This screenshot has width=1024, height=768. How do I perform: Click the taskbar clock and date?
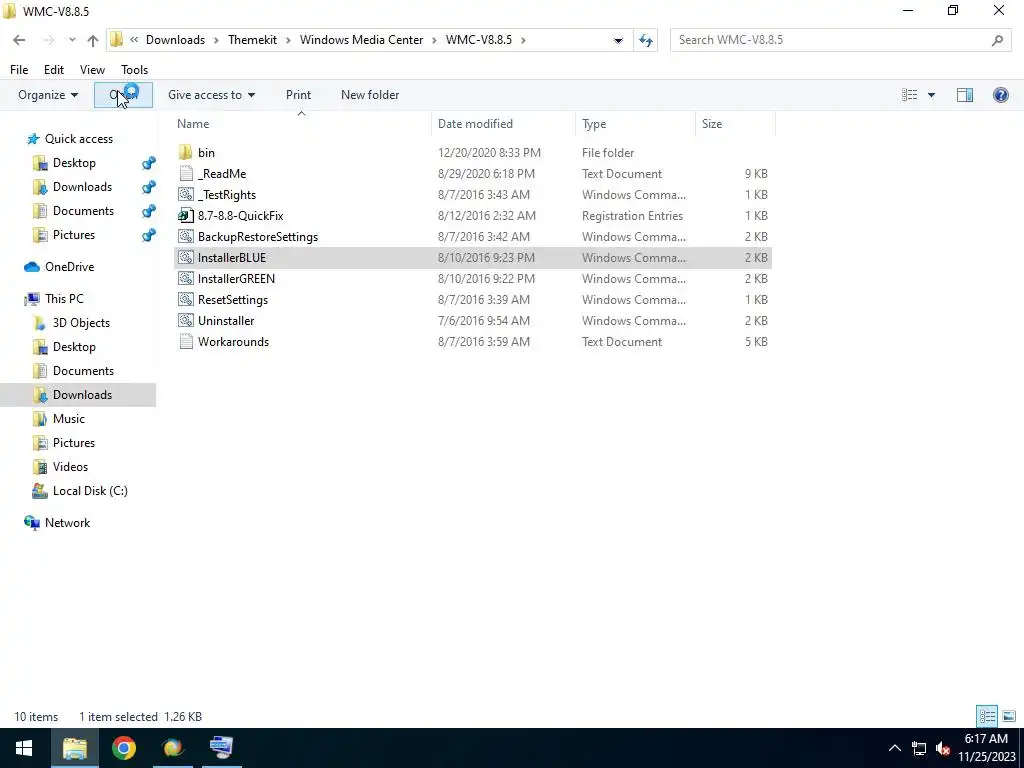pyautogui.click(x=986, y=748)
